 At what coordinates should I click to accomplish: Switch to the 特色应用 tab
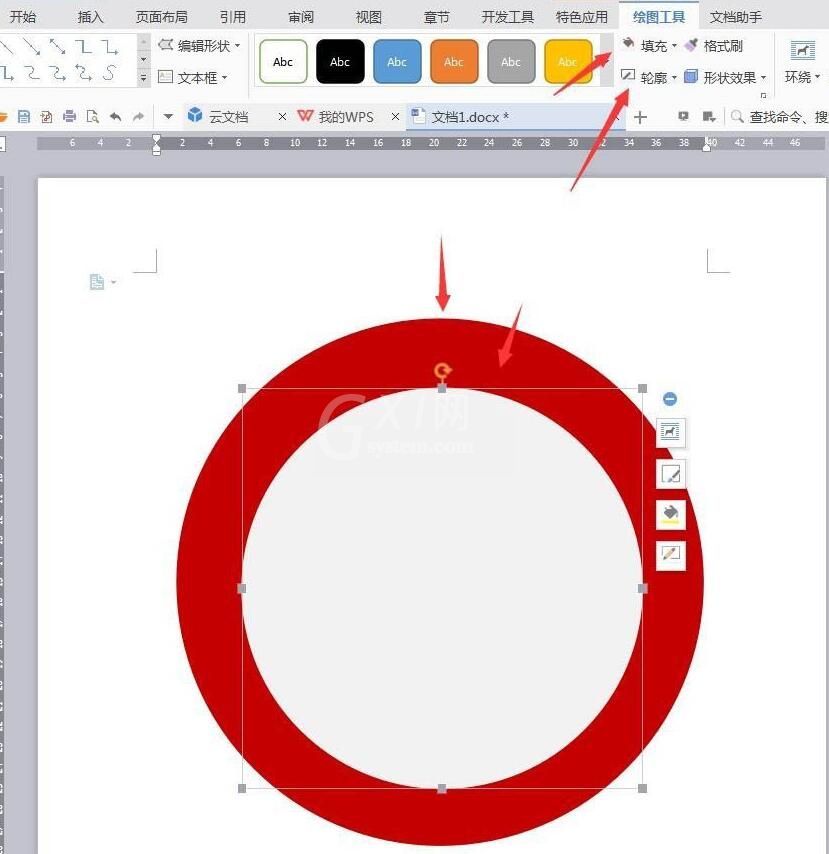click(x=582, y=17)
